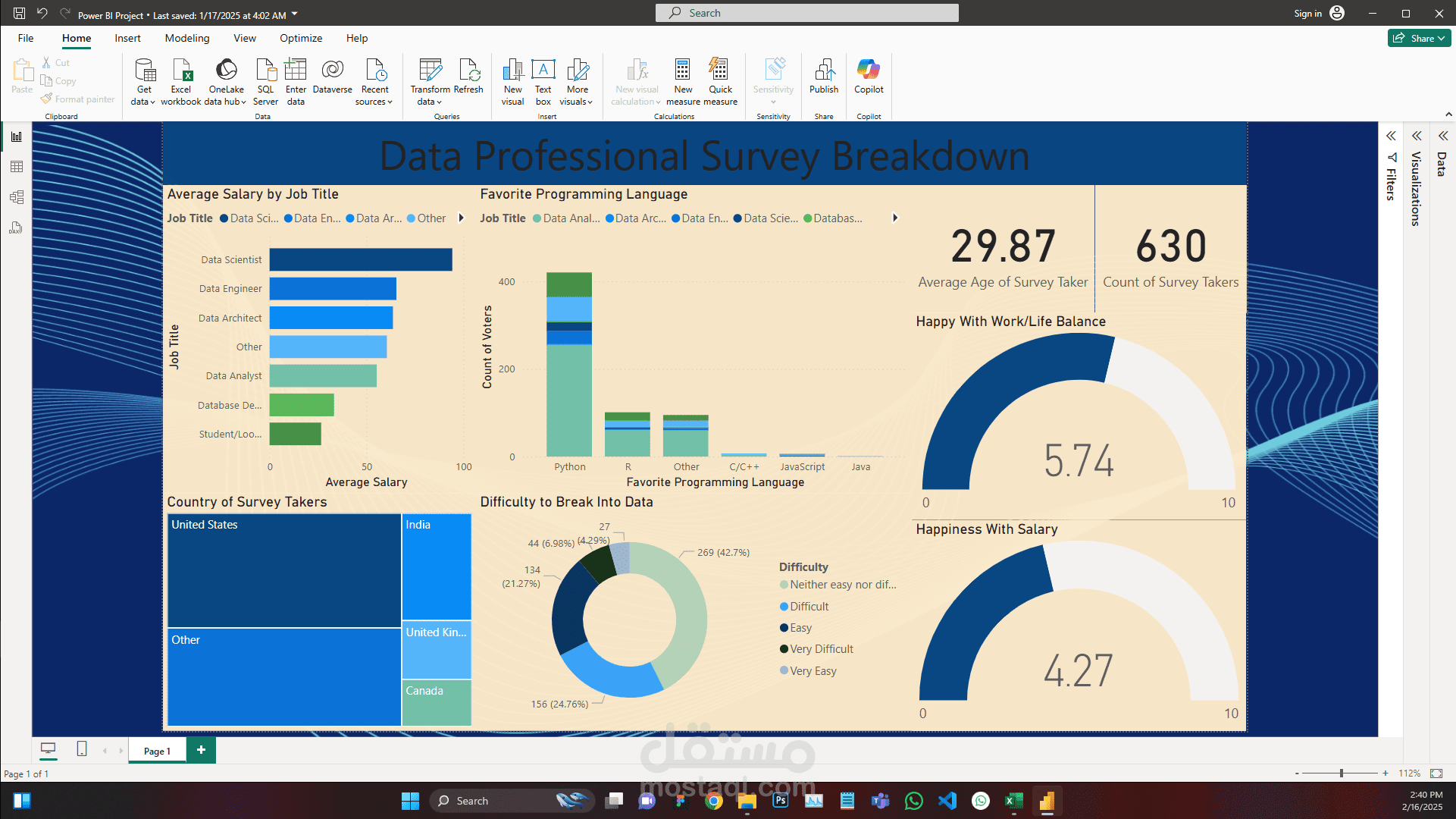Open WhatsApp from the taskbar

click(x=914, y=801)
